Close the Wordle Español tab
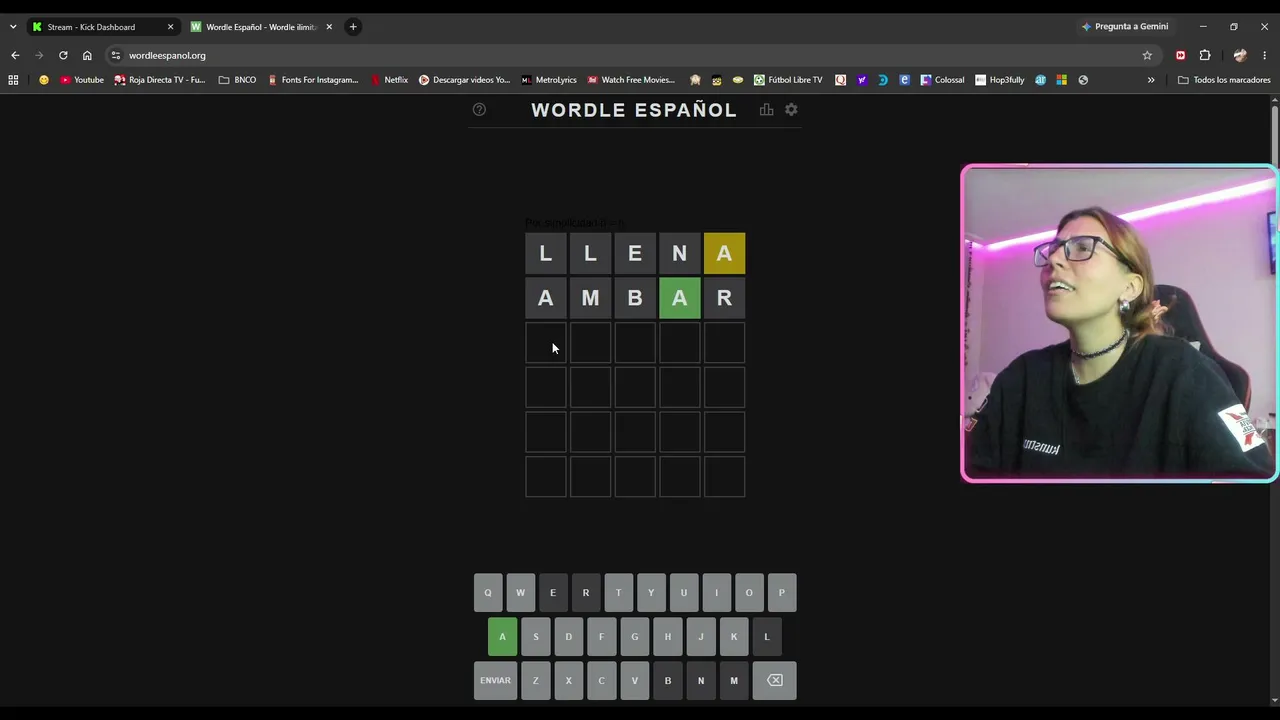This screenshot has width=1280, height=720. pos(329,27)
